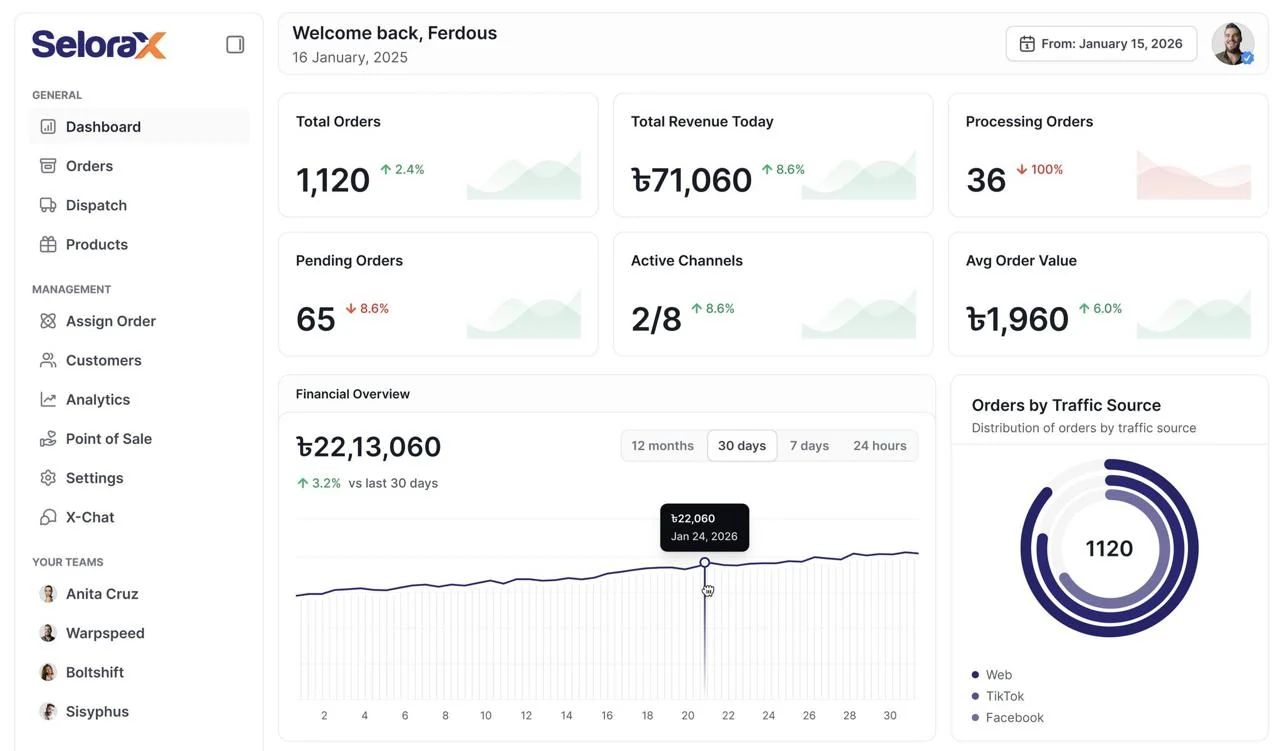This screenshot has width=1280, height=751.
Task: Click the Assign Order icon
Action: pos(48,321)
